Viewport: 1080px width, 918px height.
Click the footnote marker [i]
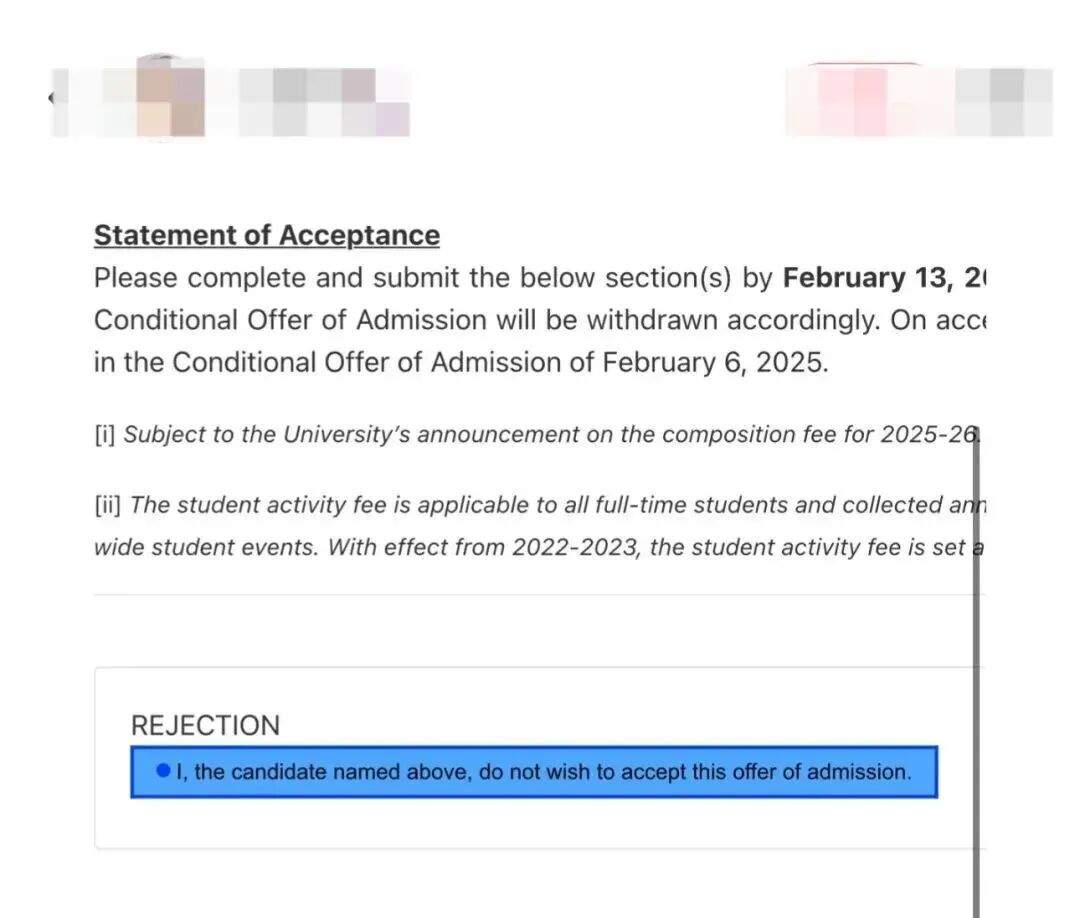coord(105,435)
